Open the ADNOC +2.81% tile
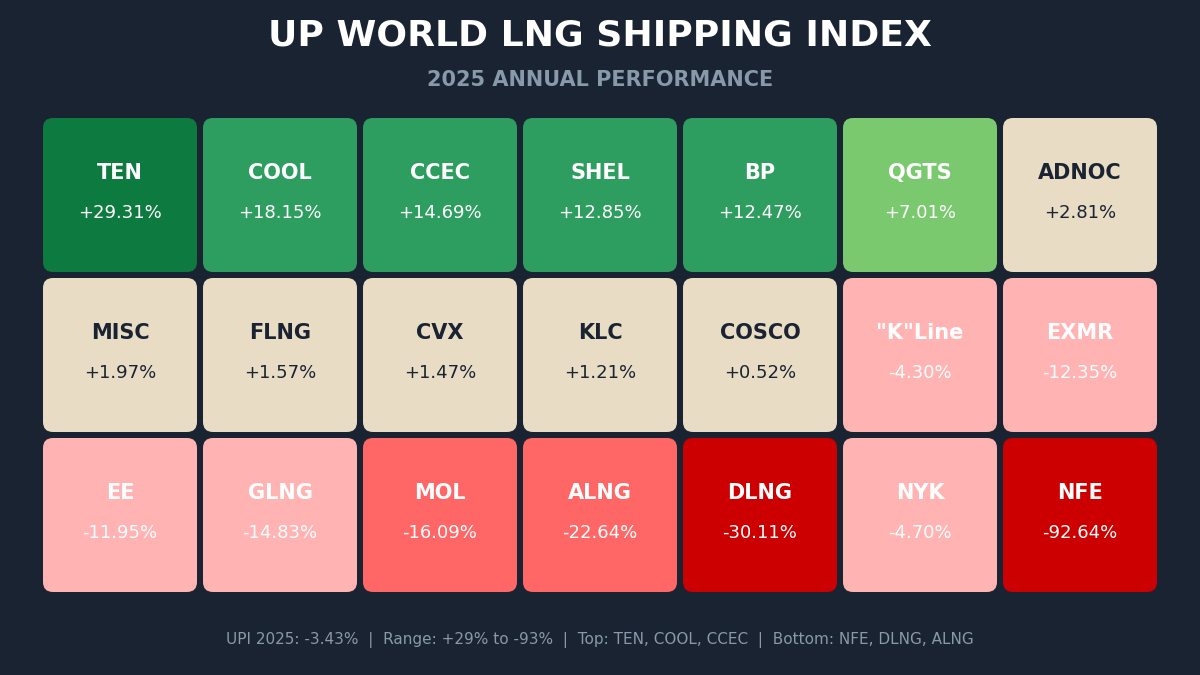The height and width of the screenshot is (675, 1200). click(x=1080, y=195)
